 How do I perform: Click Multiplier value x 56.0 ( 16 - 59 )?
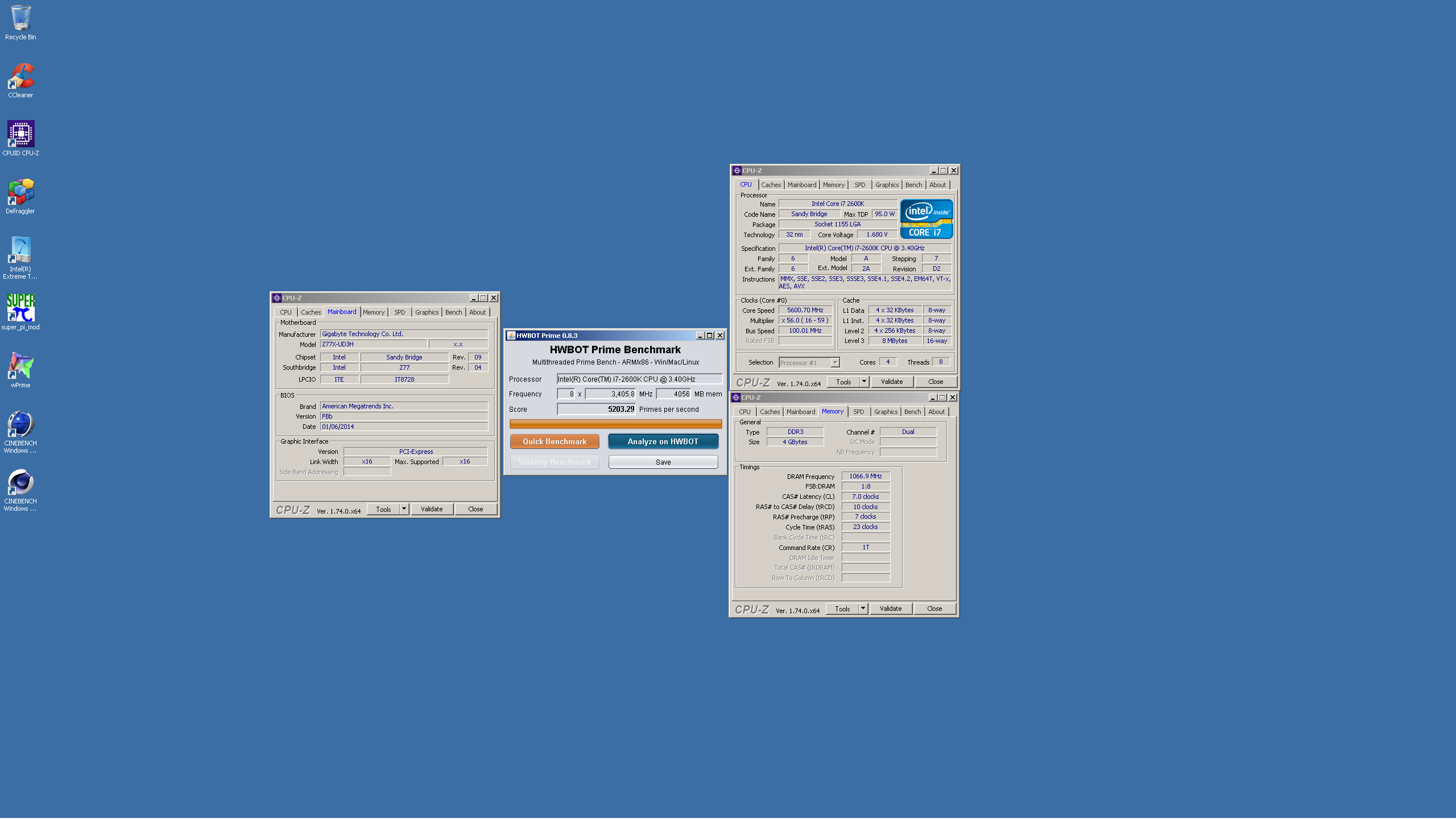point(805,321)
